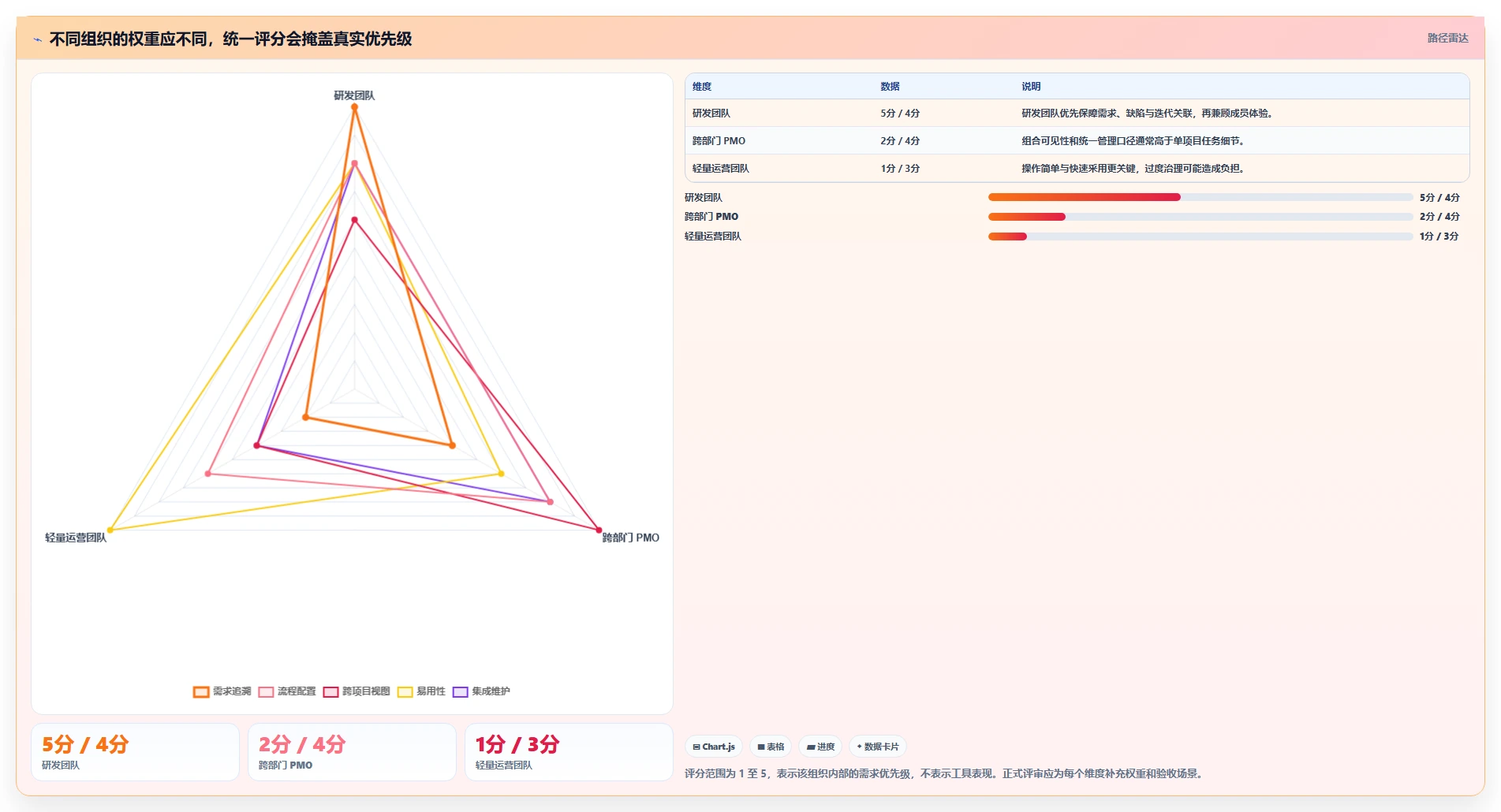Screen dimensions: 1501x812
Task: Click the 跨部门 PMO label beside progress bar
Action: [711, 217]
